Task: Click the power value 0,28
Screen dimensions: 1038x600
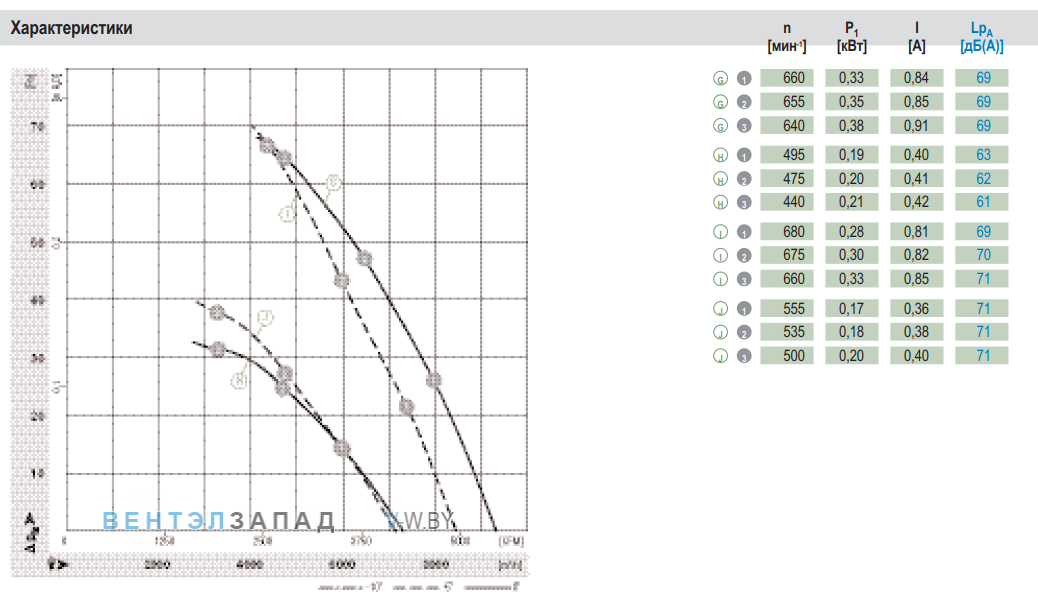Action: 851,232
